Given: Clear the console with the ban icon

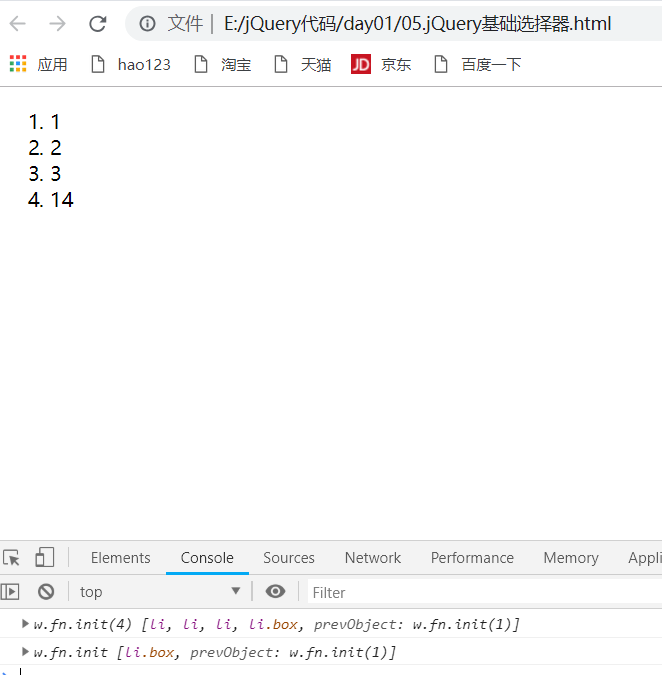Looking at the screenshot, I should tap(46, 591).
